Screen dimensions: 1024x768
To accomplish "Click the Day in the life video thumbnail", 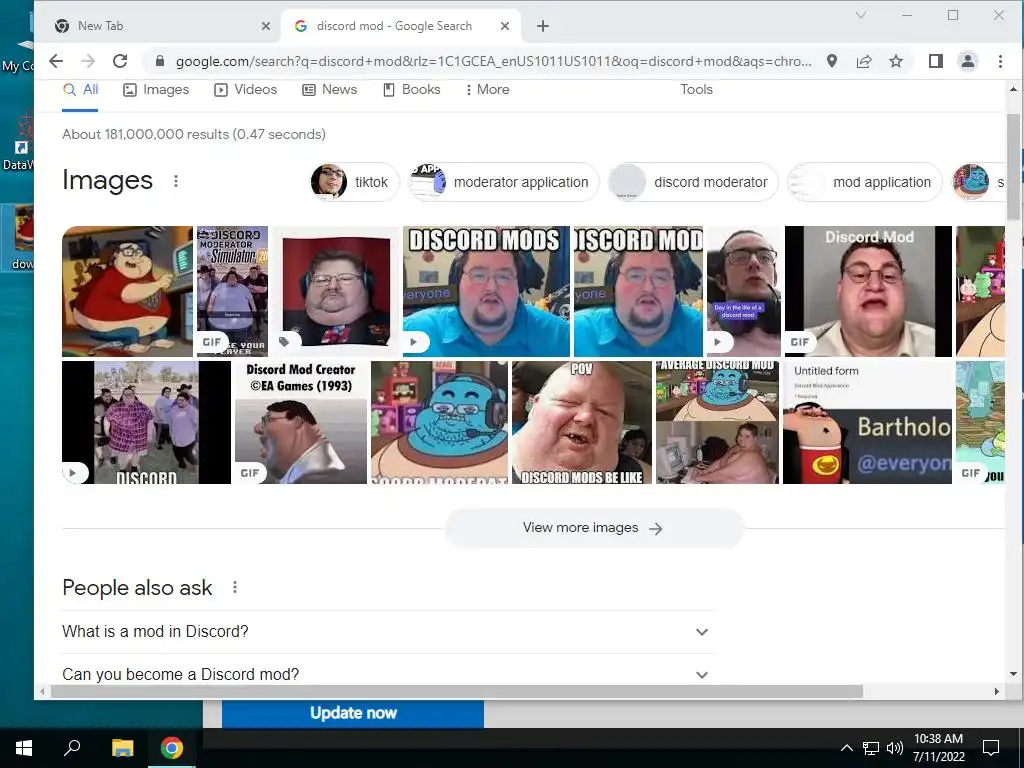I will click(744, 291).
